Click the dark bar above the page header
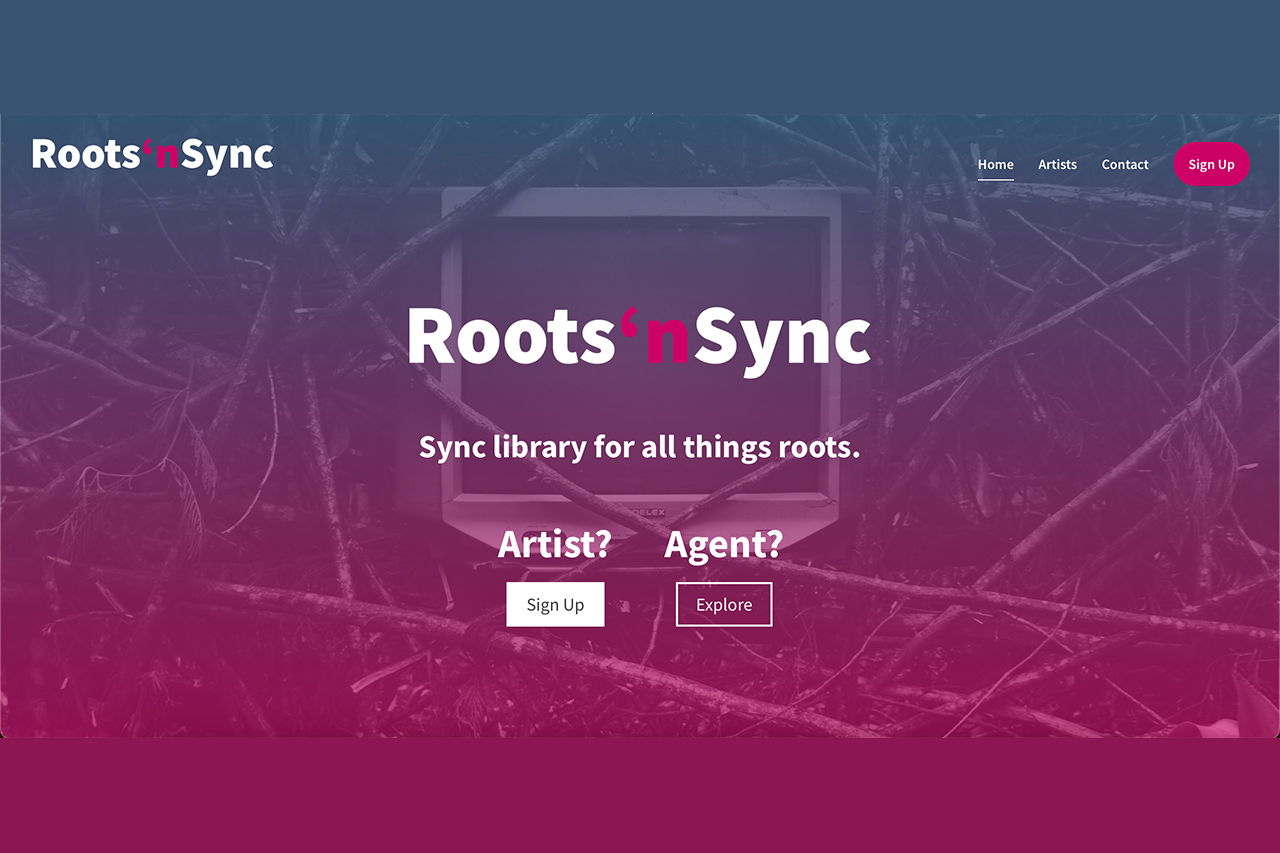Screen dimensions: 1280x853 point(640,55)
